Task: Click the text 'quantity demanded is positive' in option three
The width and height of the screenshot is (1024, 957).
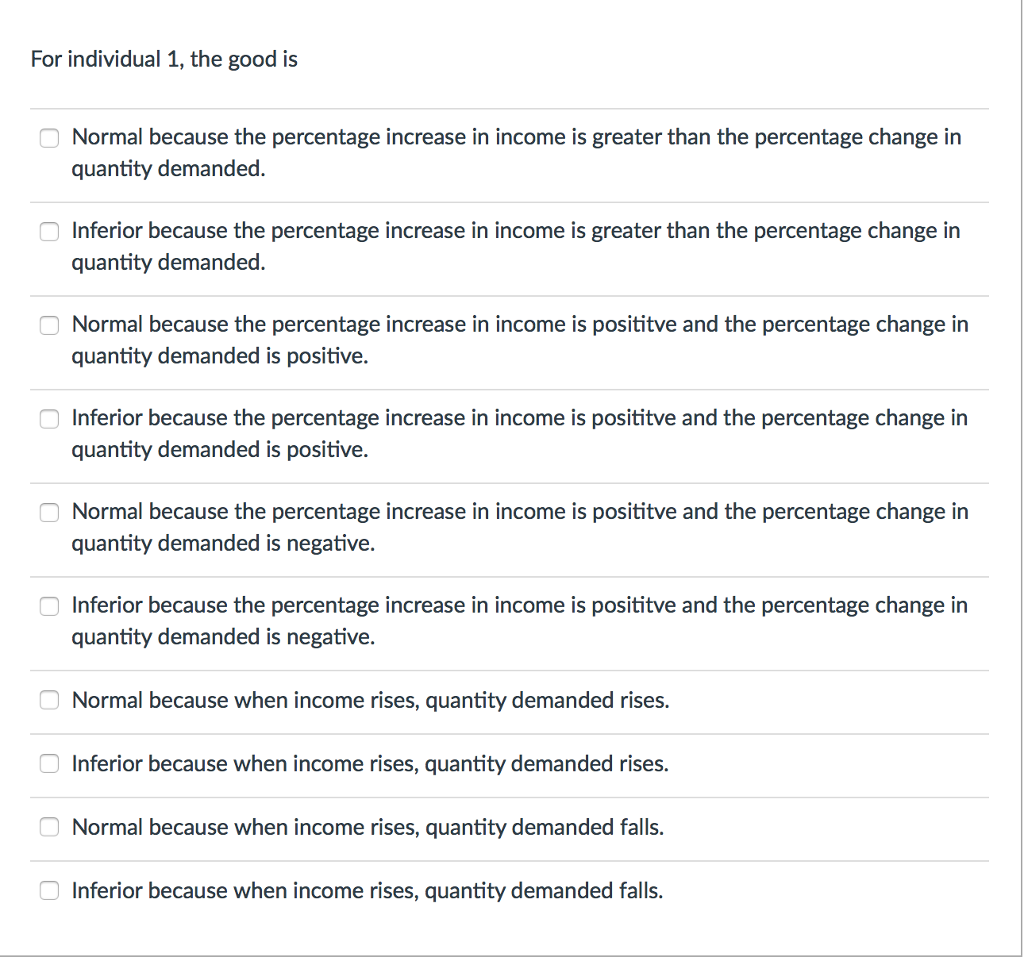Action: pos(220,356)
